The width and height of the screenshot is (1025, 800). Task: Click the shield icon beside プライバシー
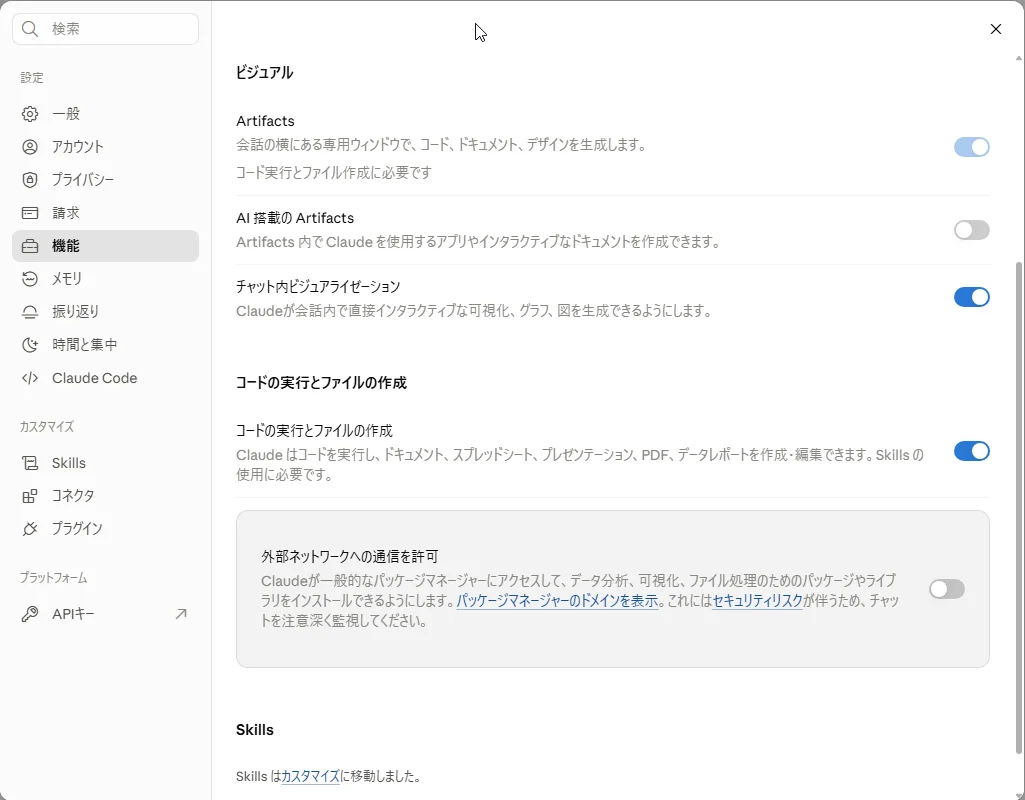tap(30, 180)
